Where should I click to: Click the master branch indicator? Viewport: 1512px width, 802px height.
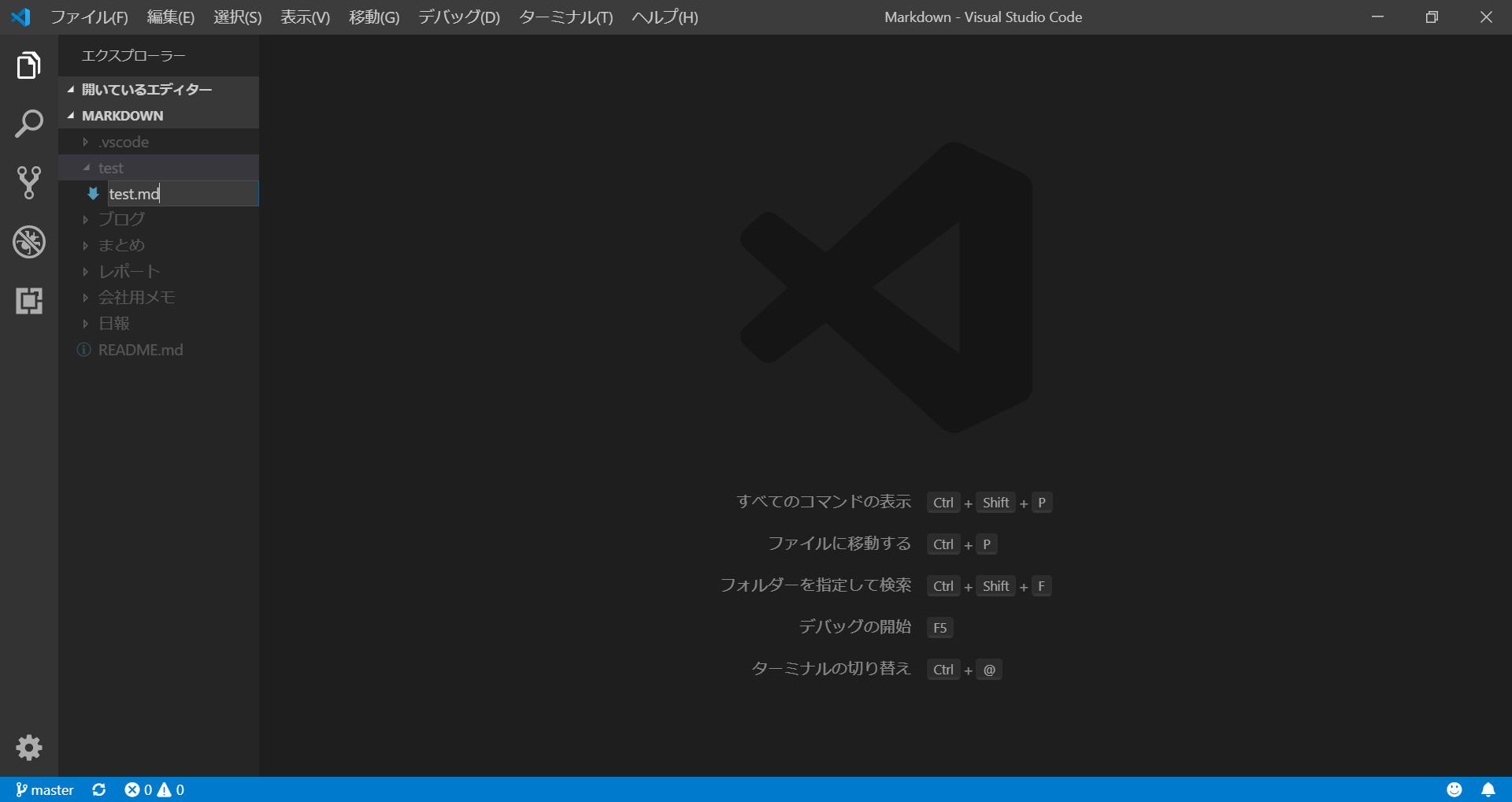(45, 789)
